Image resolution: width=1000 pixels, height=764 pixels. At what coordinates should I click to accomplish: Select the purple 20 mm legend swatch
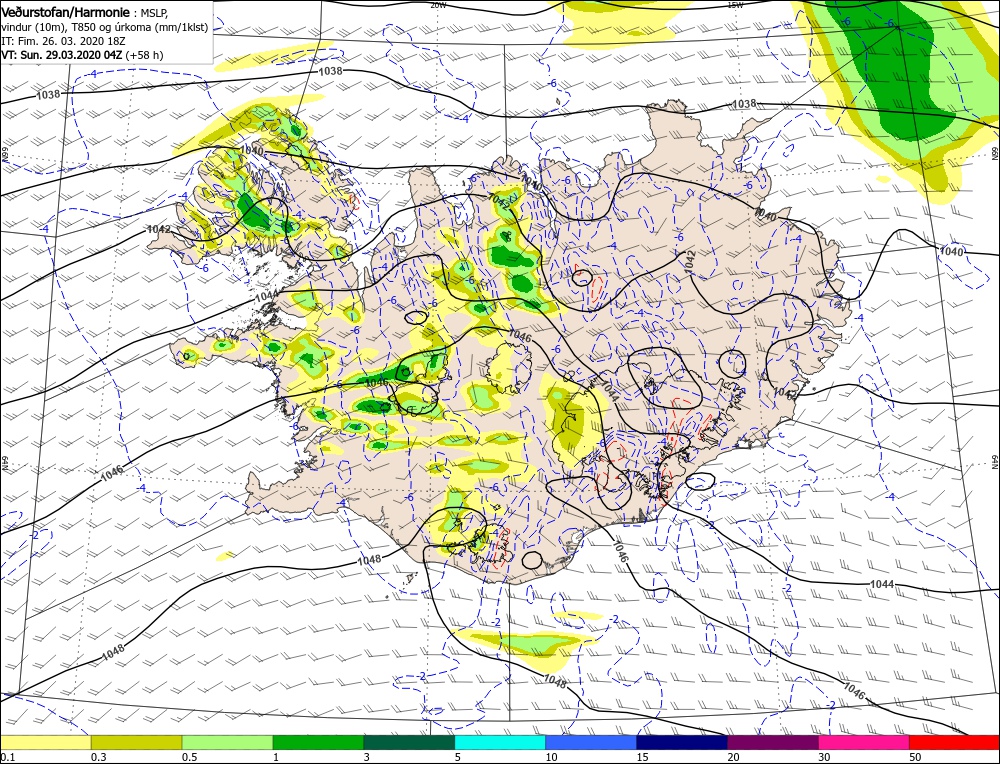[773, 742]
